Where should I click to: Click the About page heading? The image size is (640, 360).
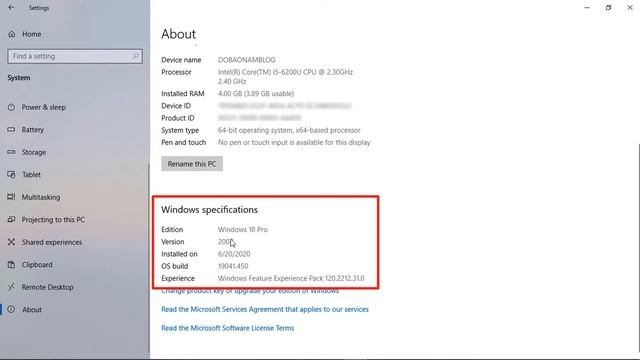[178, 34]
